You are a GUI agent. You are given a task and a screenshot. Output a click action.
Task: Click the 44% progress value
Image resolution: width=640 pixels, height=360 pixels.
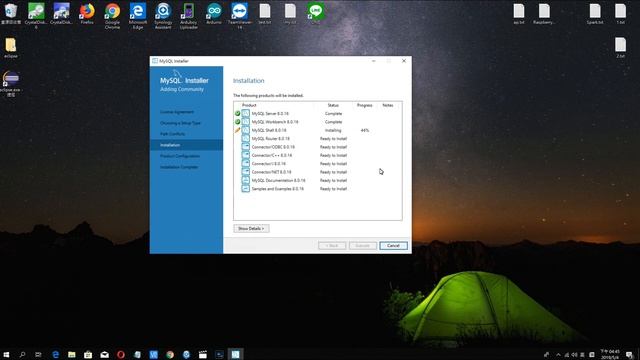coord(364,131)
